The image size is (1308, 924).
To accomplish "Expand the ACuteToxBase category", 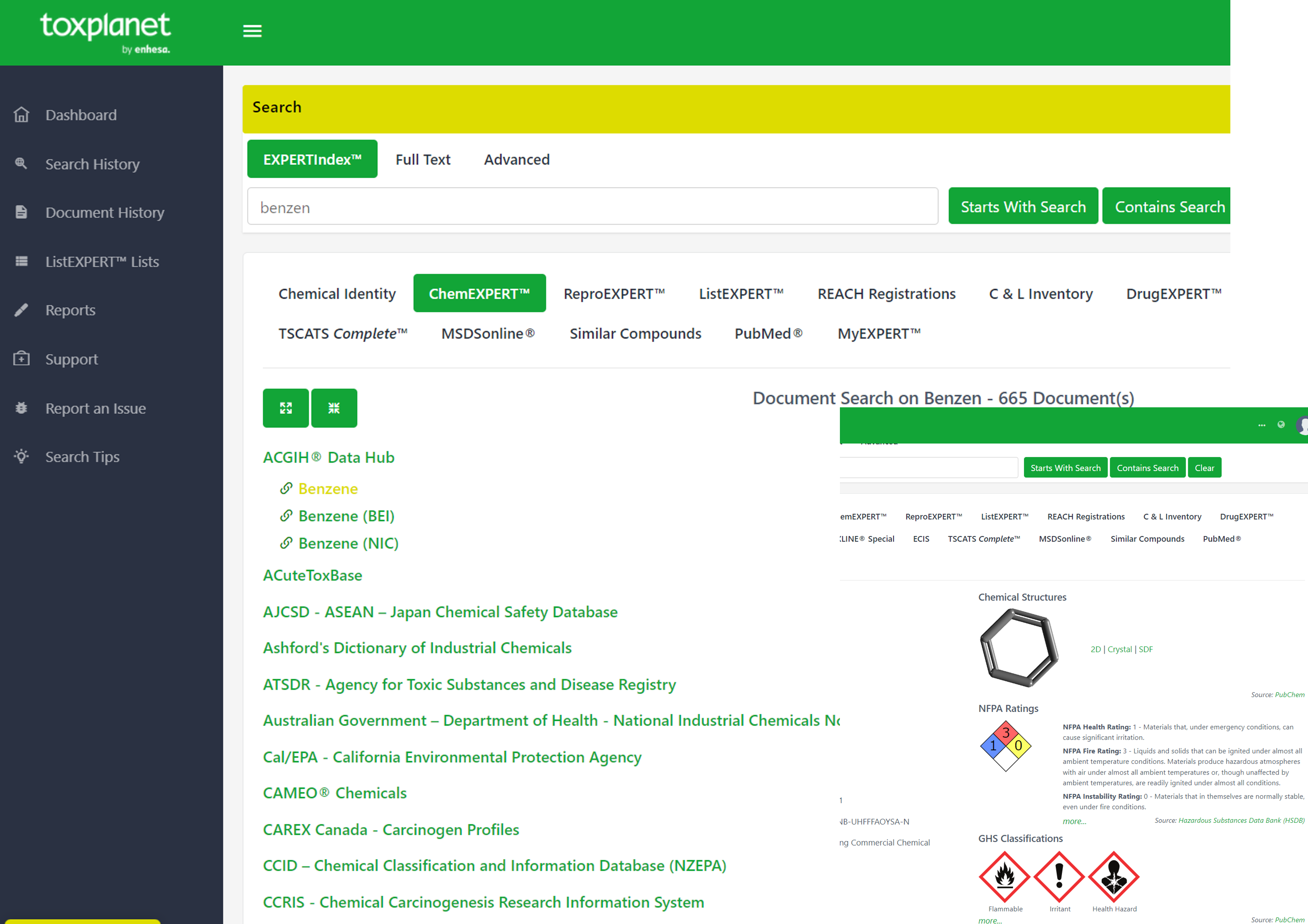I will click(312, 575).
